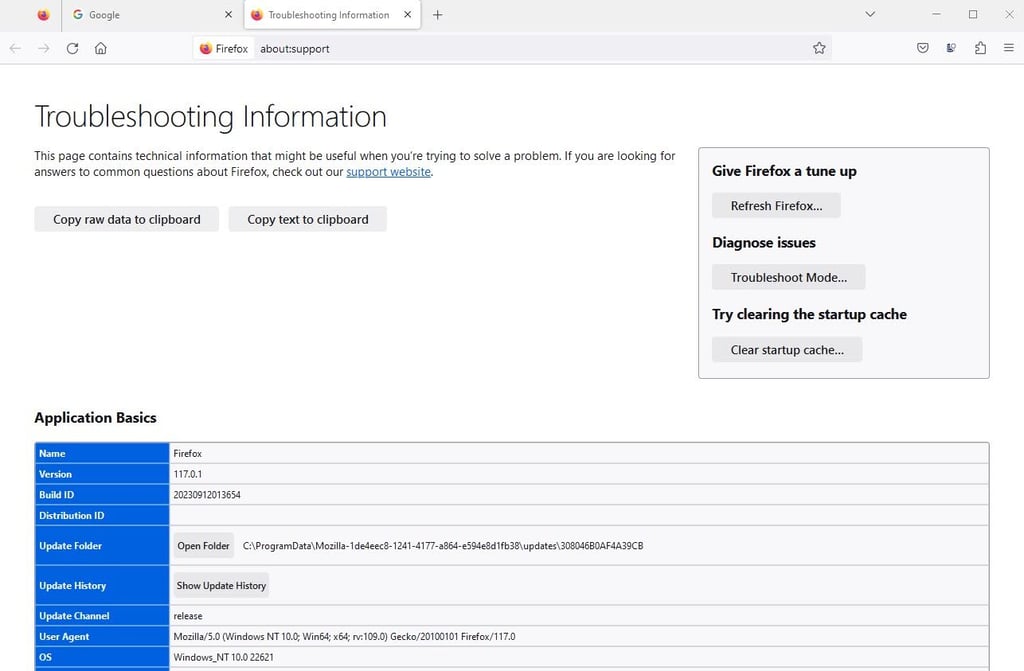Click the Application Basics heading
The image size is (1024, 671).
95,417
